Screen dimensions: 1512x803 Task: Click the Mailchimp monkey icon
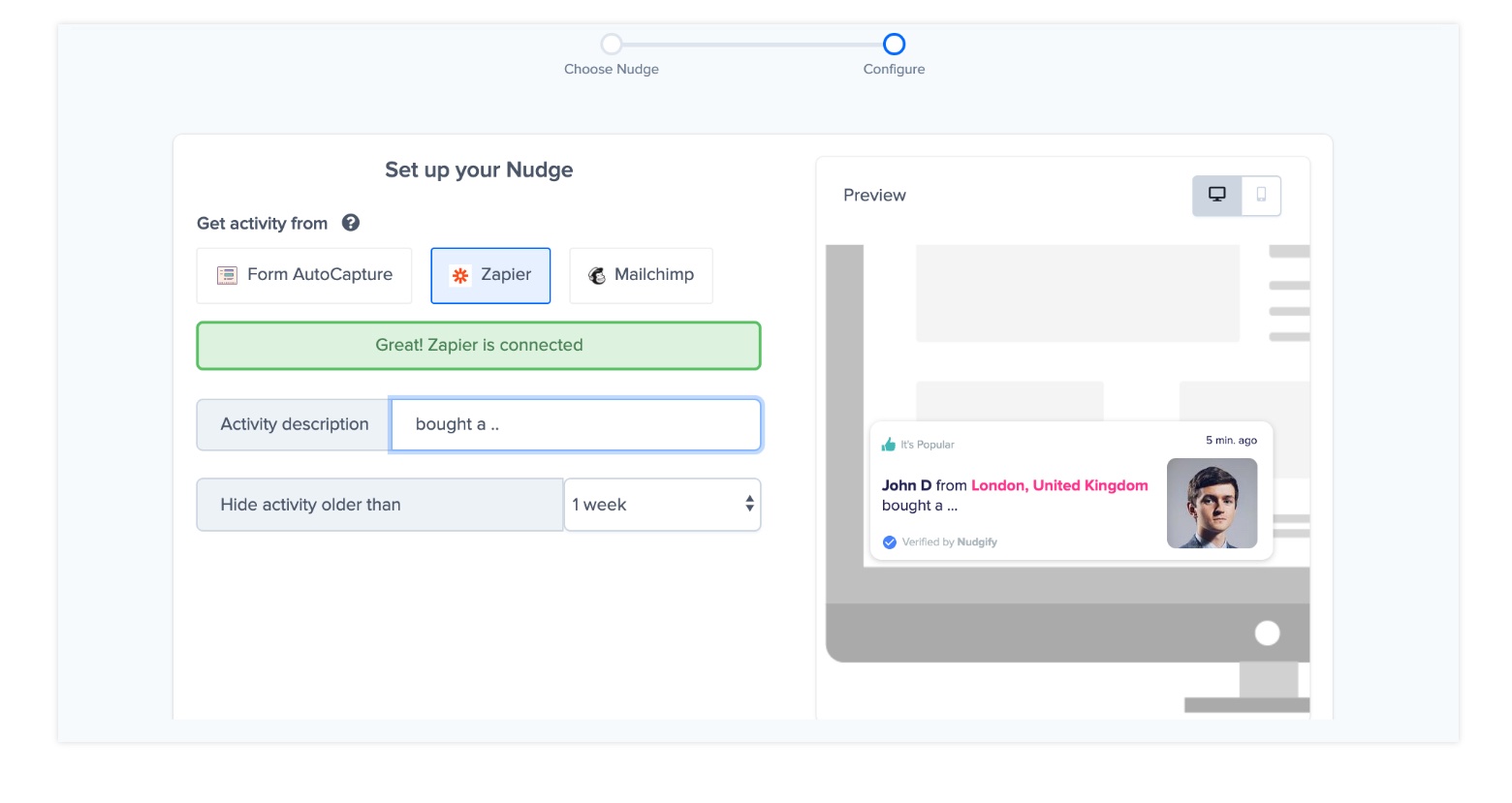(x=597, y=276)
